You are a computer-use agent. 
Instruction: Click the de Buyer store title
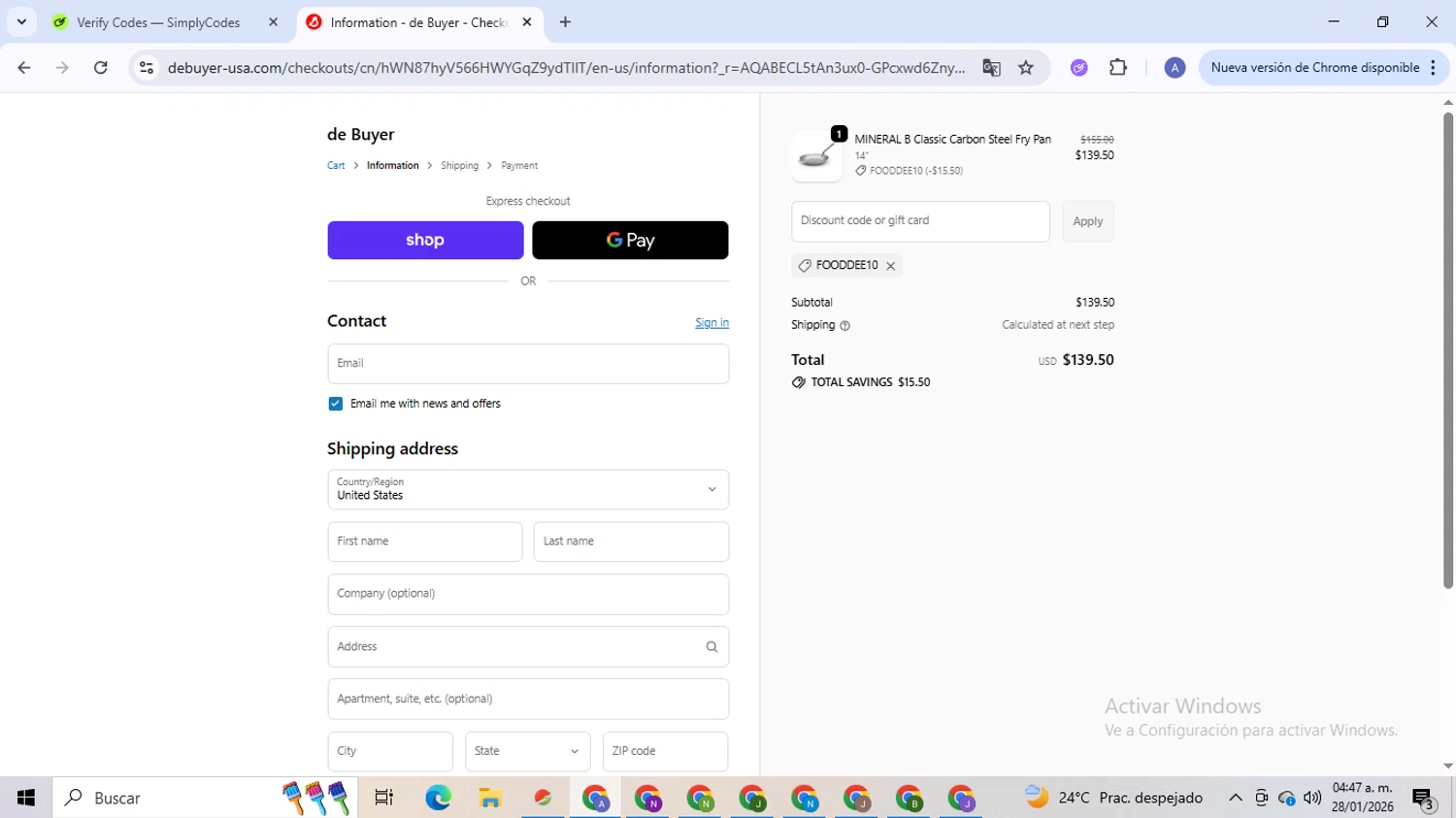pos(360,135)
